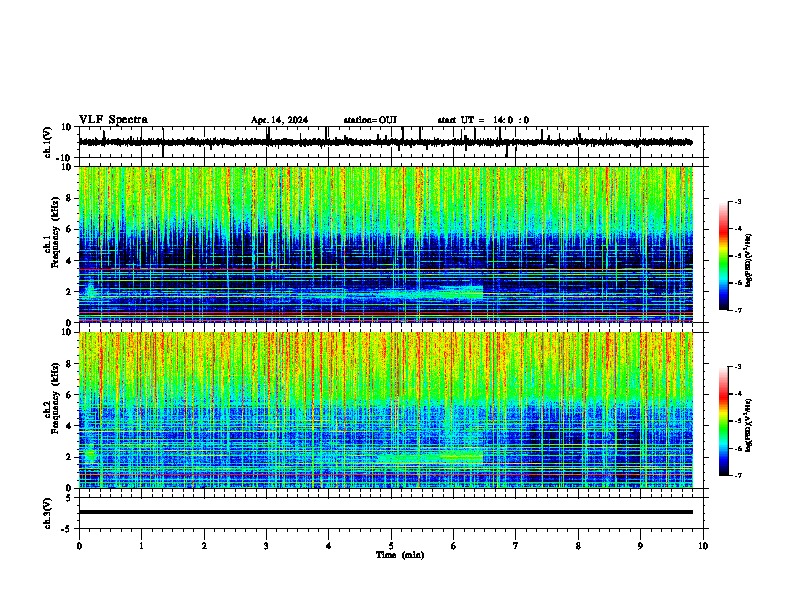Click the -5 tick label on ch.3(V) axis

[x=68, y=529]
